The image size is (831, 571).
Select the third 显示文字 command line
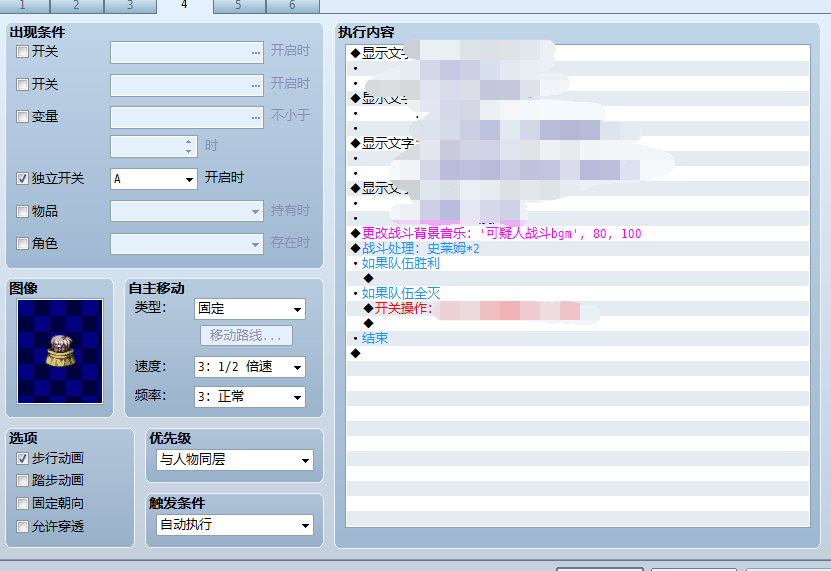coord(578,143)
